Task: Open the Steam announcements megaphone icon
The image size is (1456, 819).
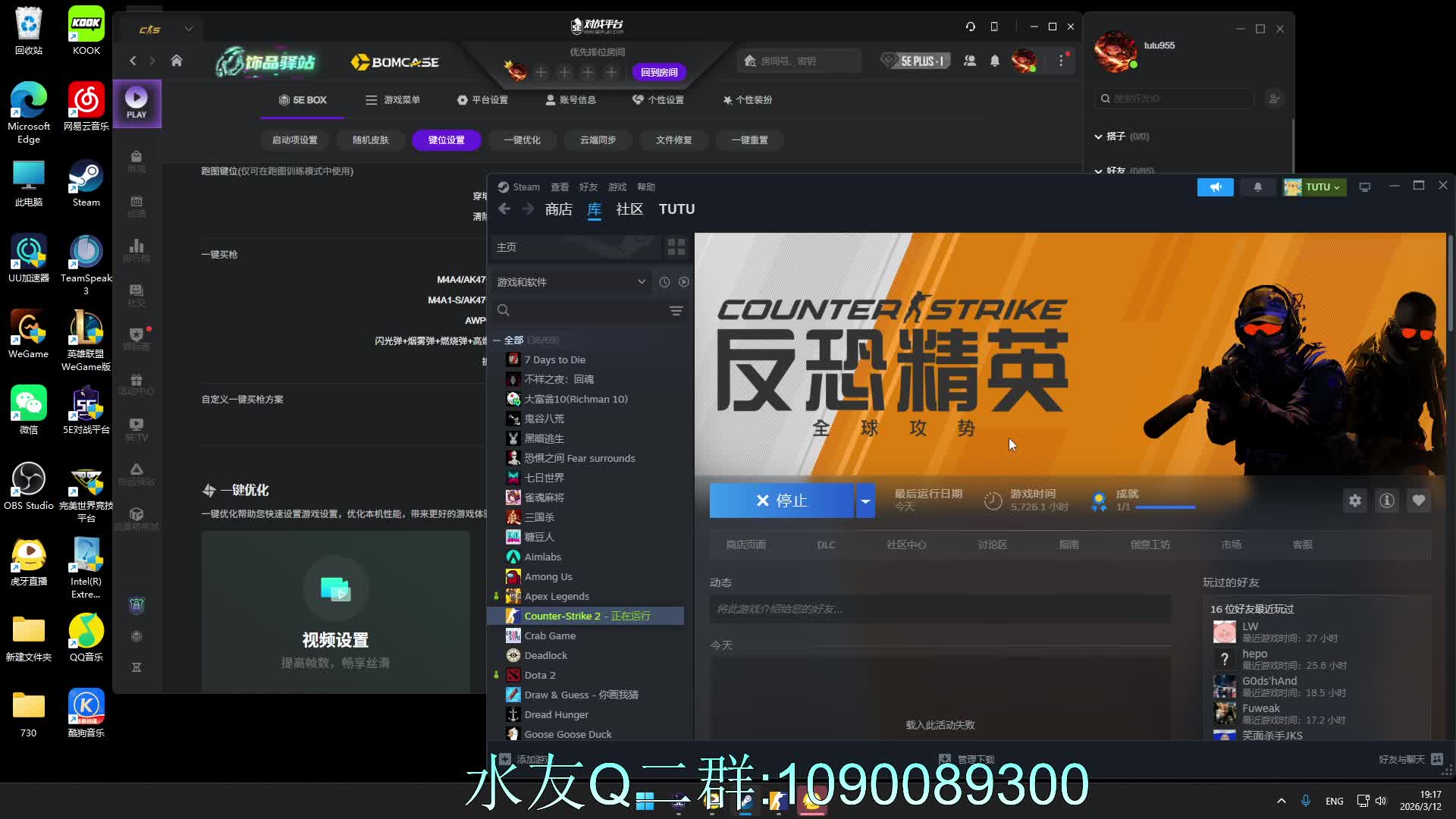Action: pos(1215,187)
